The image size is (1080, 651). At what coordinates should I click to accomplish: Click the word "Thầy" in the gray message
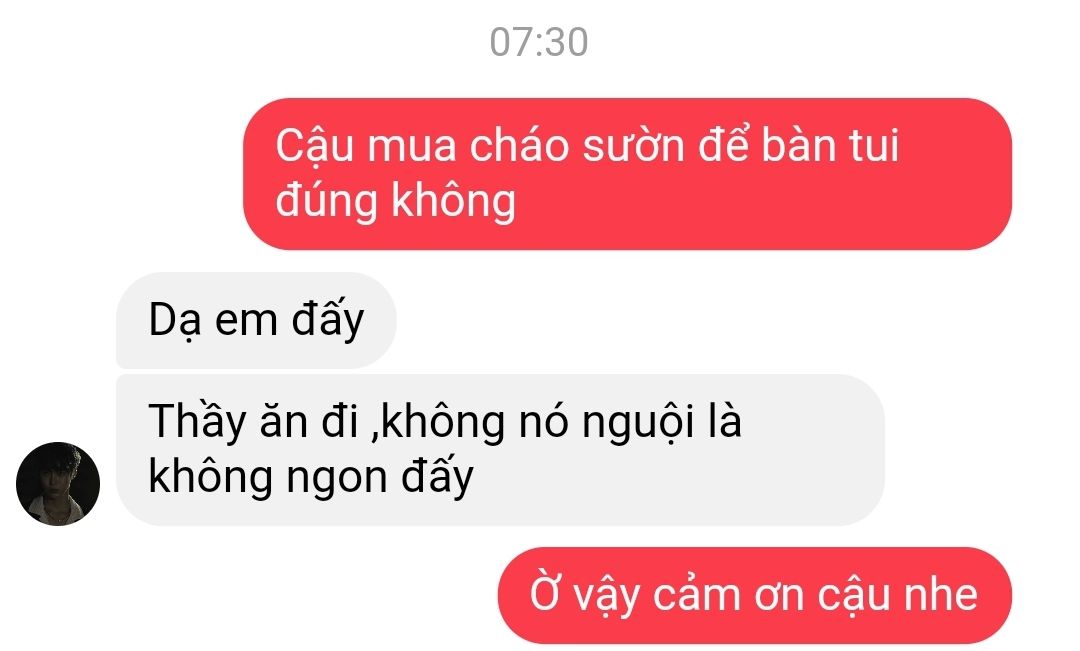197,421
